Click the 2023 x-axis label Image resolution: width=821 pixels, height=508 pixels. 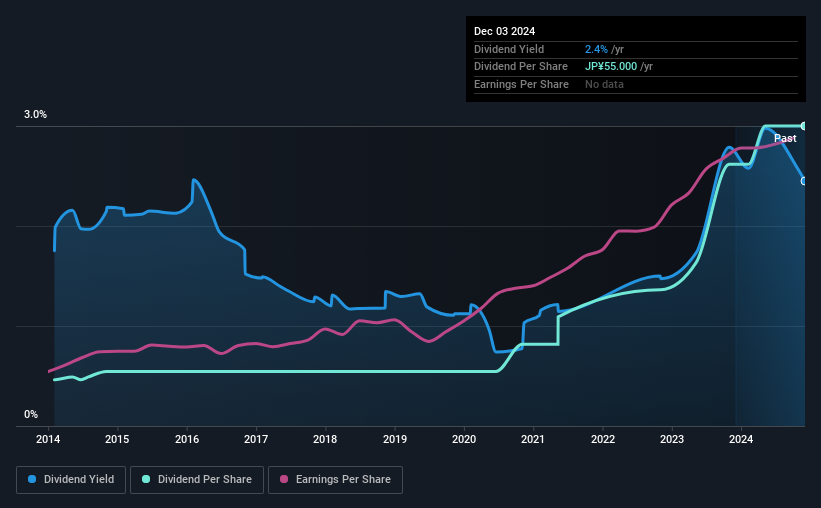[x=672, y=439]
